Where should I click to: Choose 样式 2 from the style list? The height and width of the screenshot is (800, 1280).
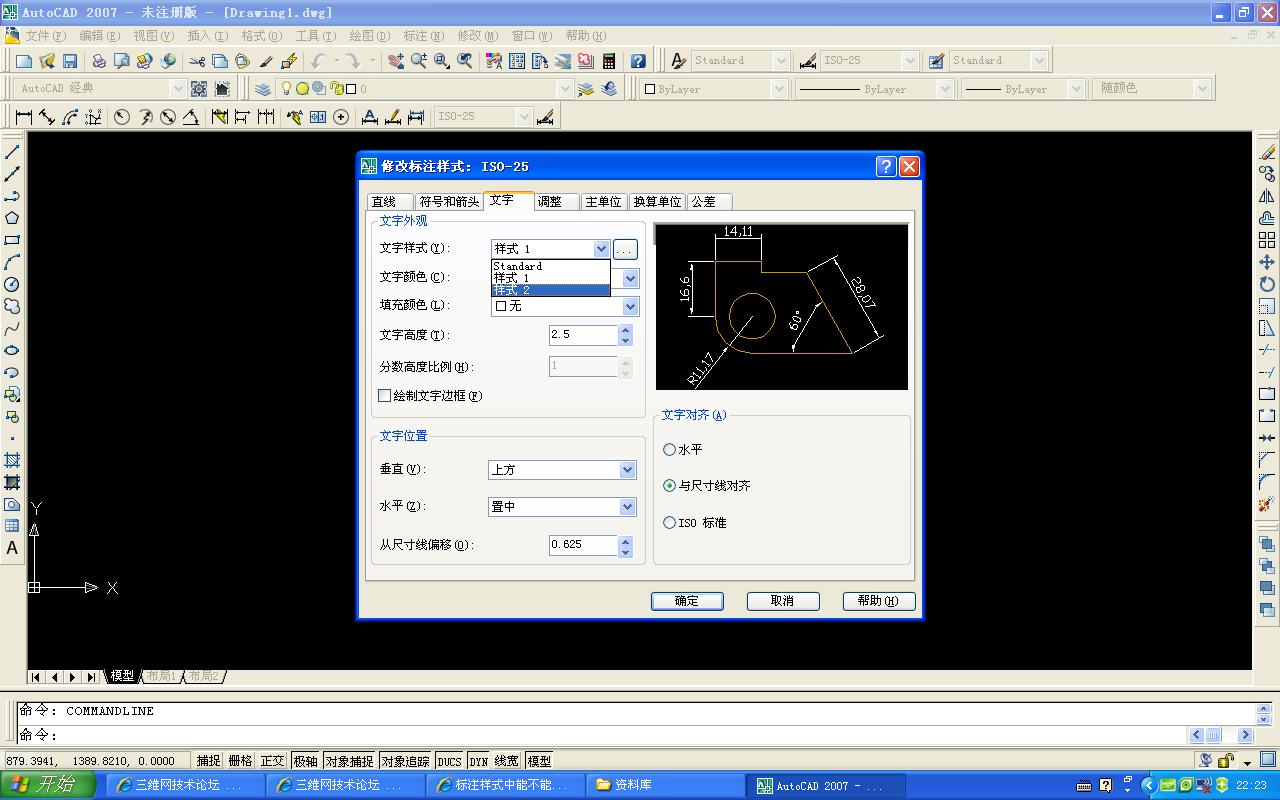(550, 290)
